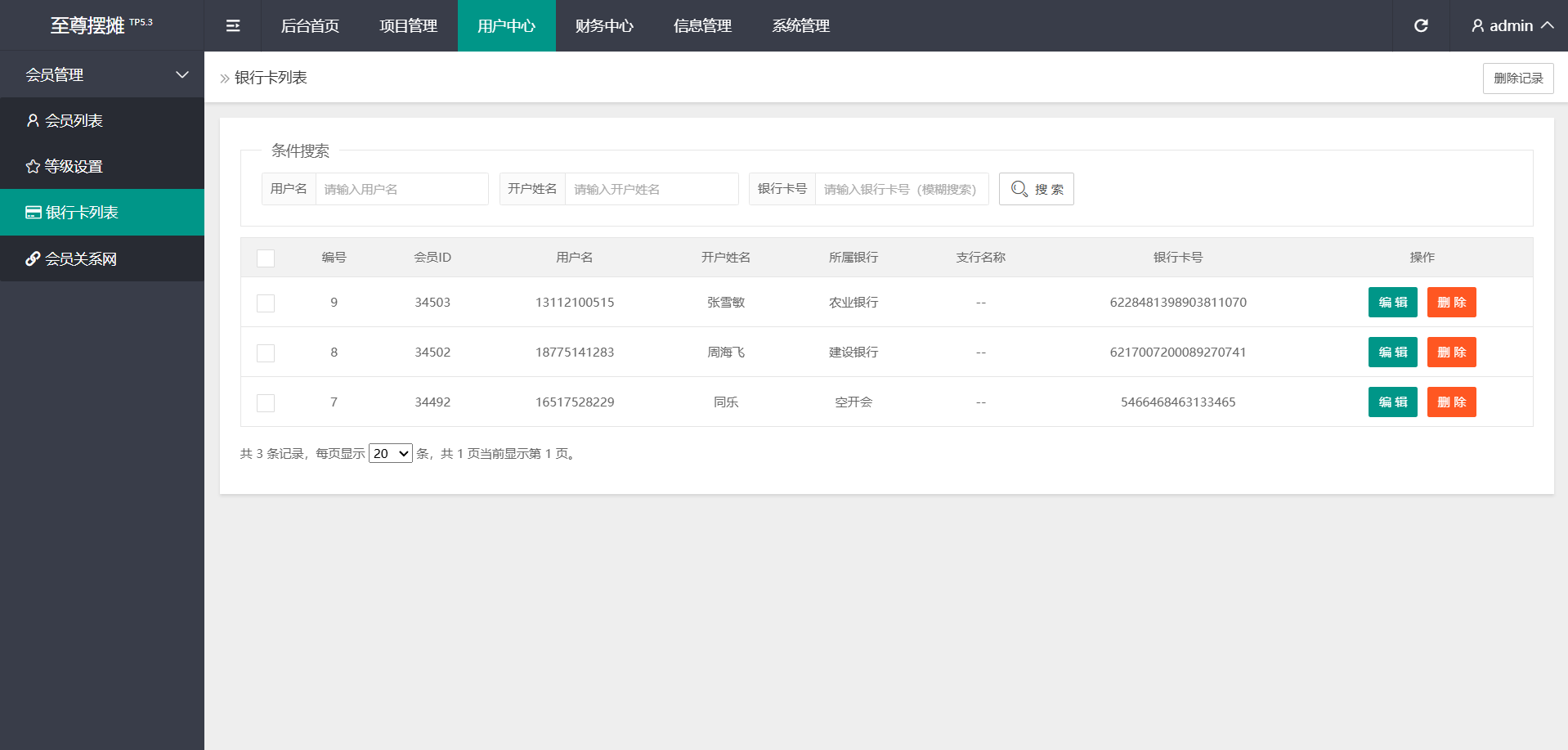Delete the 农业银行 card entry
1568x750 pixels.
[1451, 303]
